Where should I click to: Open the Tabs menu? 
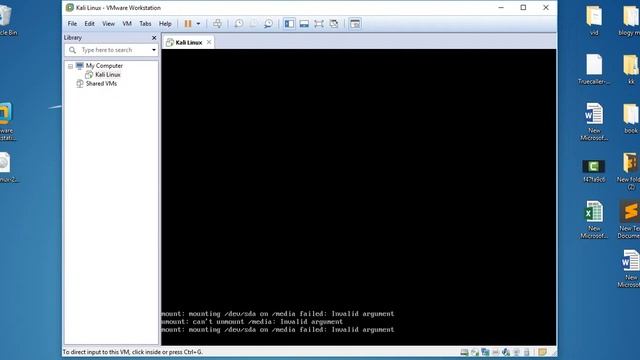(145, 24)
